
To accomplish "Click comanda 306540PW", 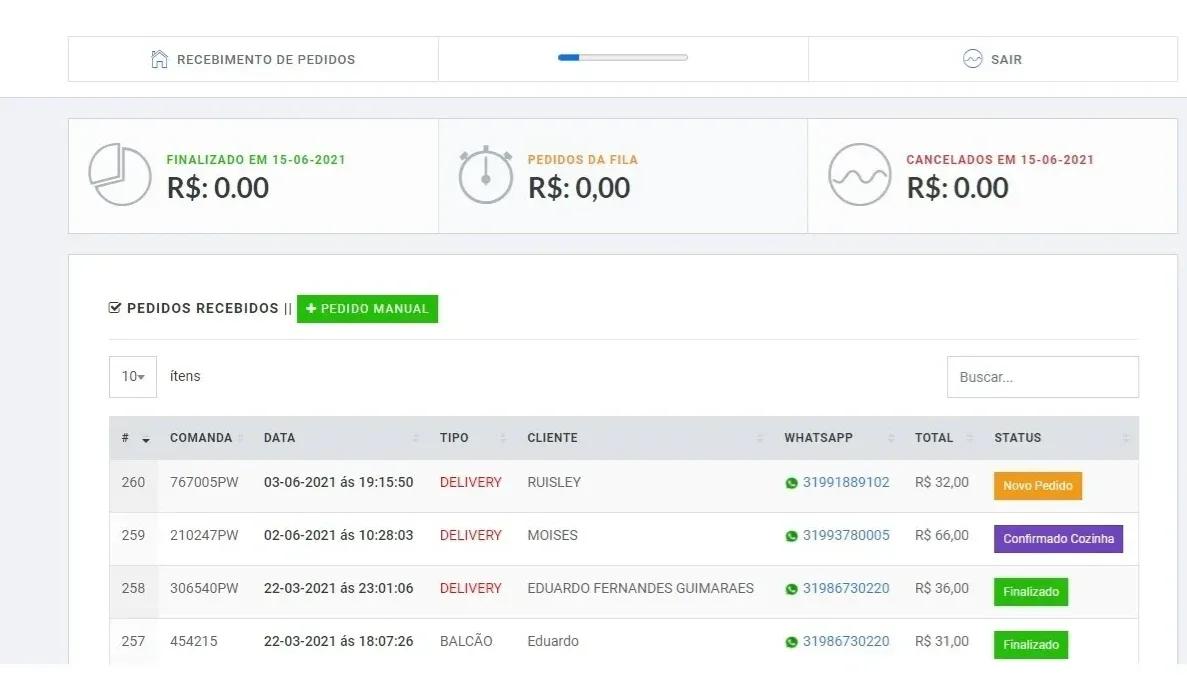I will coord(204,588).
